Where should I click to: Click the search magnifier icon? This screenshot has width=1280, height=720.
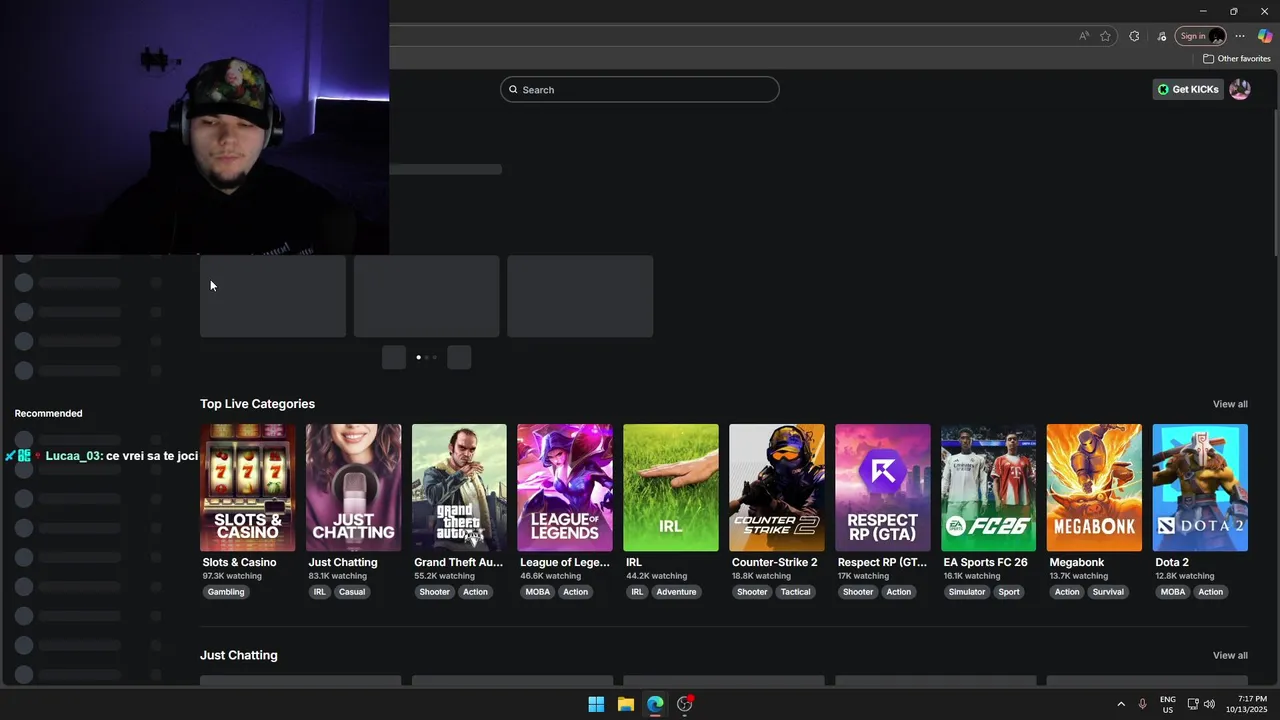514,90
